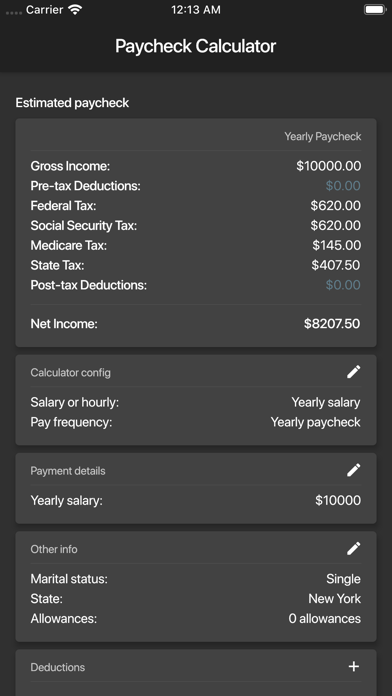Viewport: 392px width, 696px height.
Task: Open the State New York row
Action: (196, 599)
